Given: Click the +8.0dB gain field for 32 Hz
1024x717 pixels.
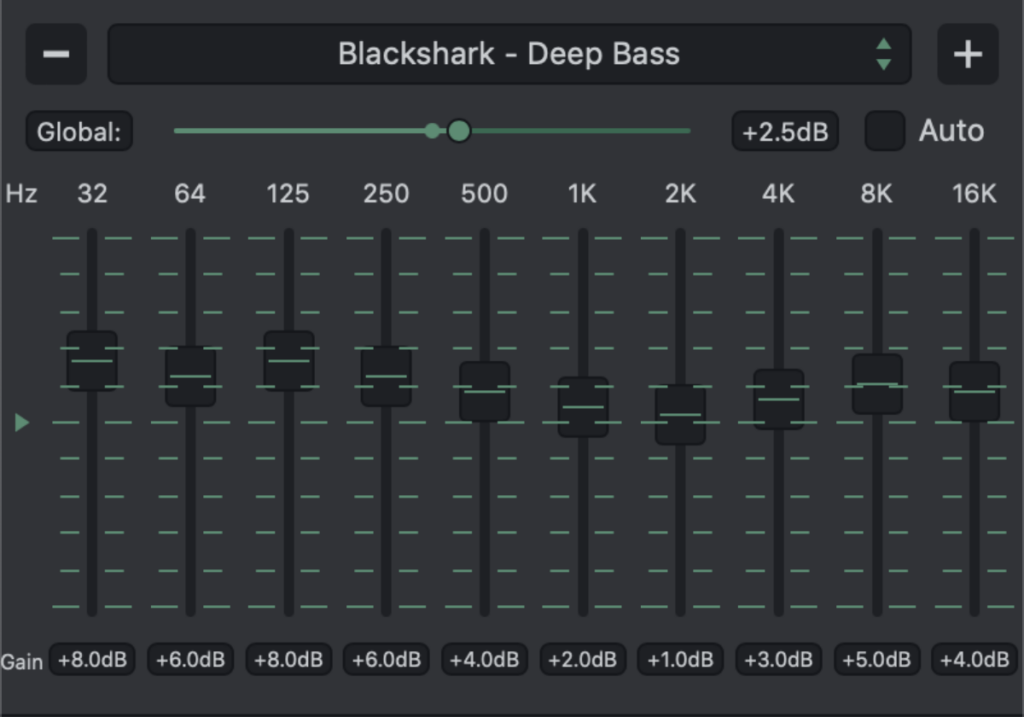Looking at the screenshot, I should click(92, 660).
